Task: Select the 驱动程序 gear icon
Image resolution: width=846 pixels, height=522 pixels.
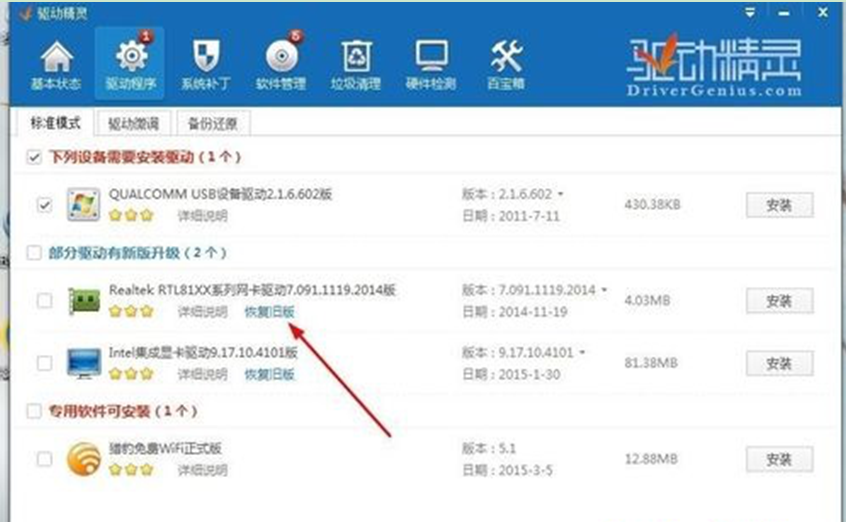Action: tap(131, 56)
